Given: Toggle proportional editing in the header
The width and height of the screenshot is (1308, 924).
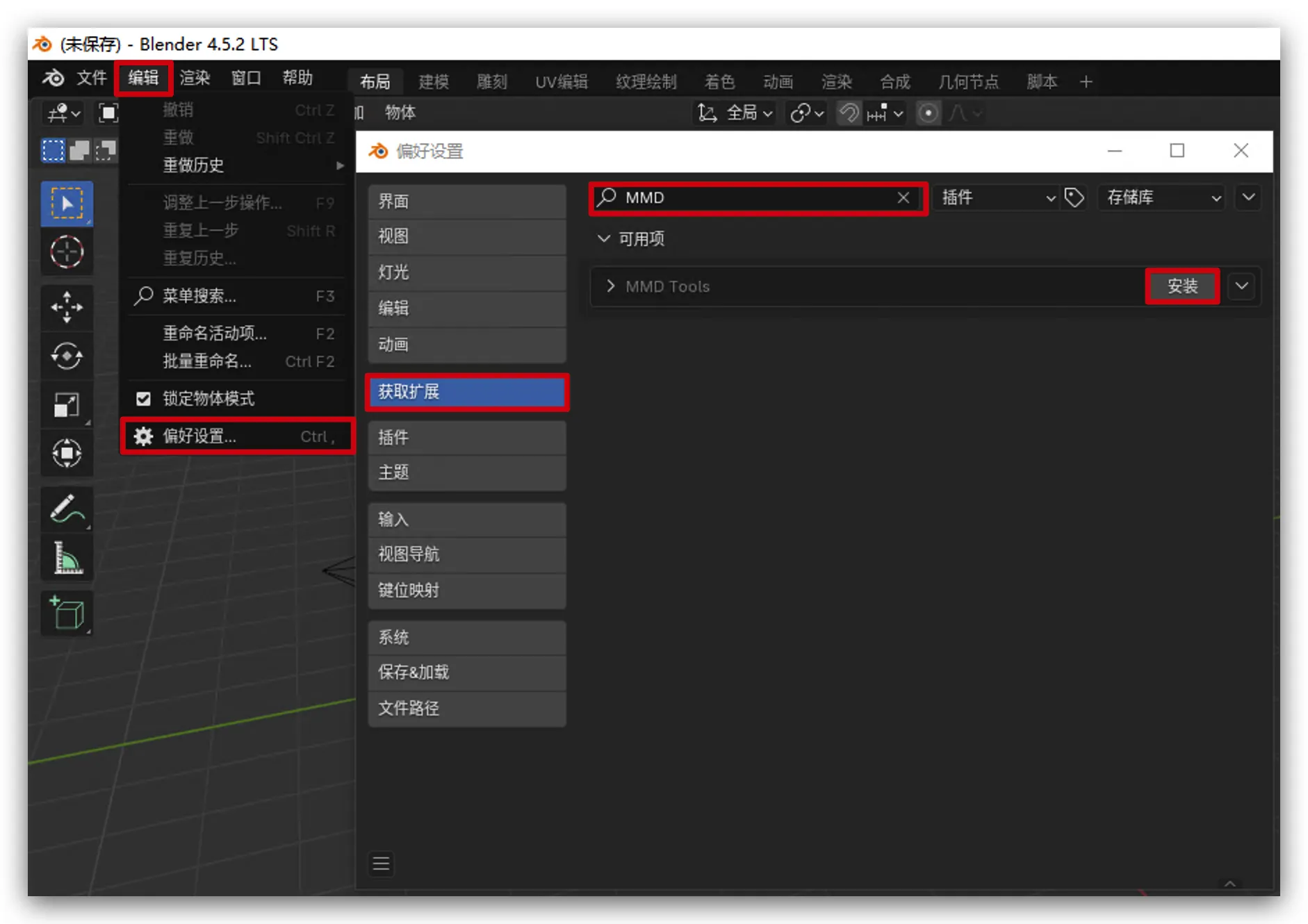Looking at the screenshot, I should pyautogui.click(x=928, y=113).
